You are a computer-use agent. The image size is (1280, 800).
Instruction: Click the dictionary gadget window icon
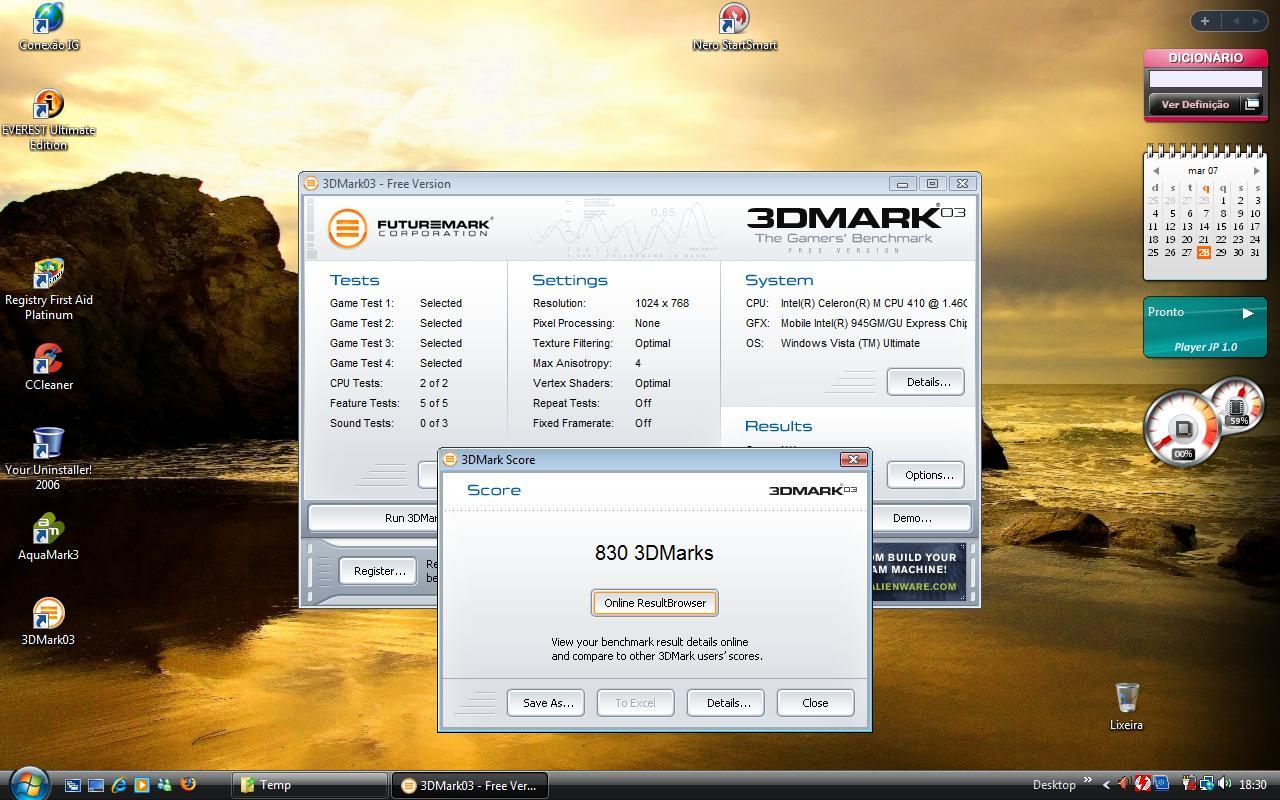click(x=1251, y=104)
